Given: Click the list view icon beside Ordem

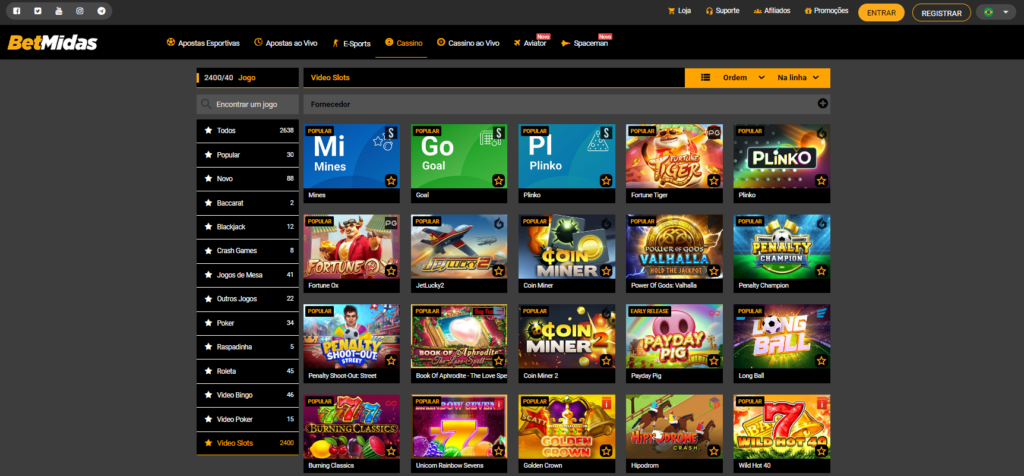Looking at the screenshot, I should (x=705, y=78).
